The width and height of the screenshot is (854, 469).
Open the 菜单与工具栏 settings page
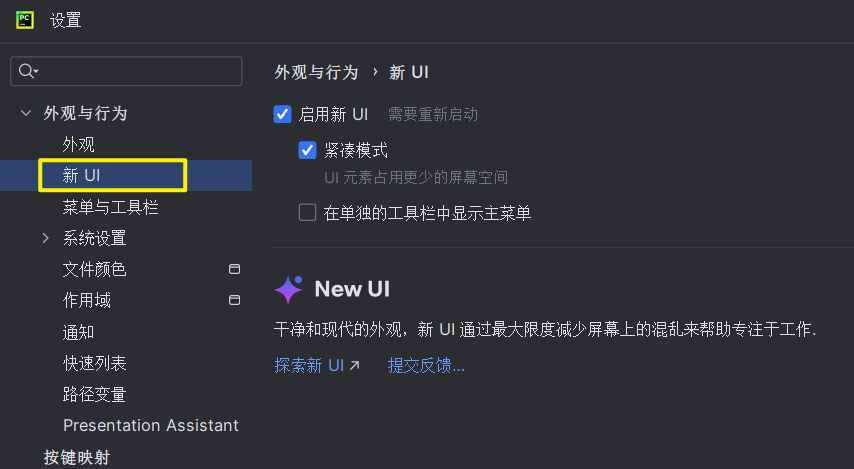point(110,207)
